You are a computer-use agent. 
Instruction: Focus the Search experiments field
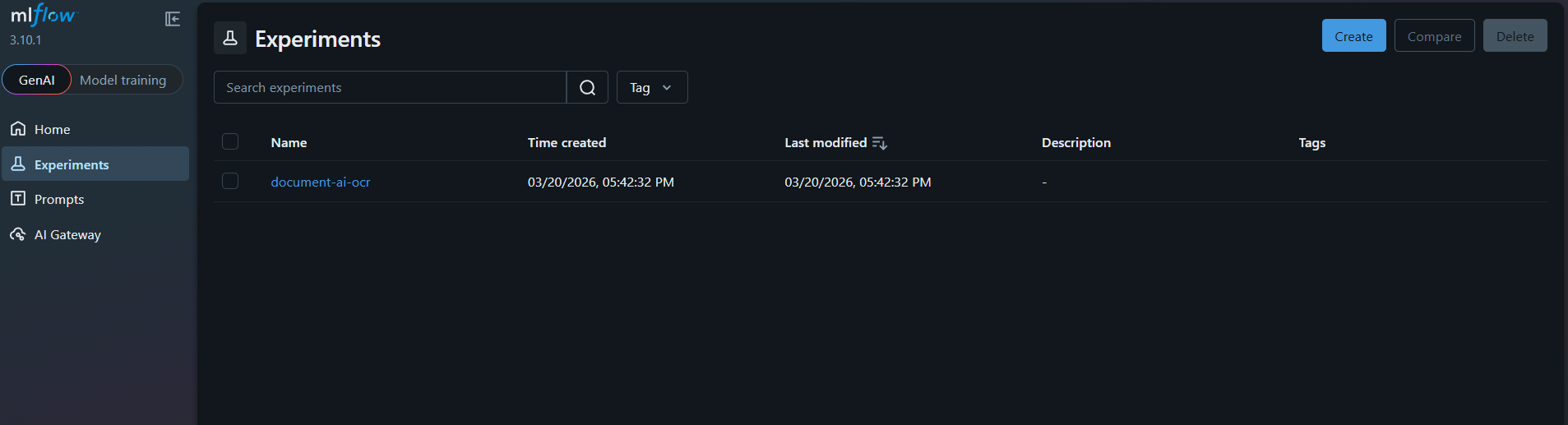point(390,88)
